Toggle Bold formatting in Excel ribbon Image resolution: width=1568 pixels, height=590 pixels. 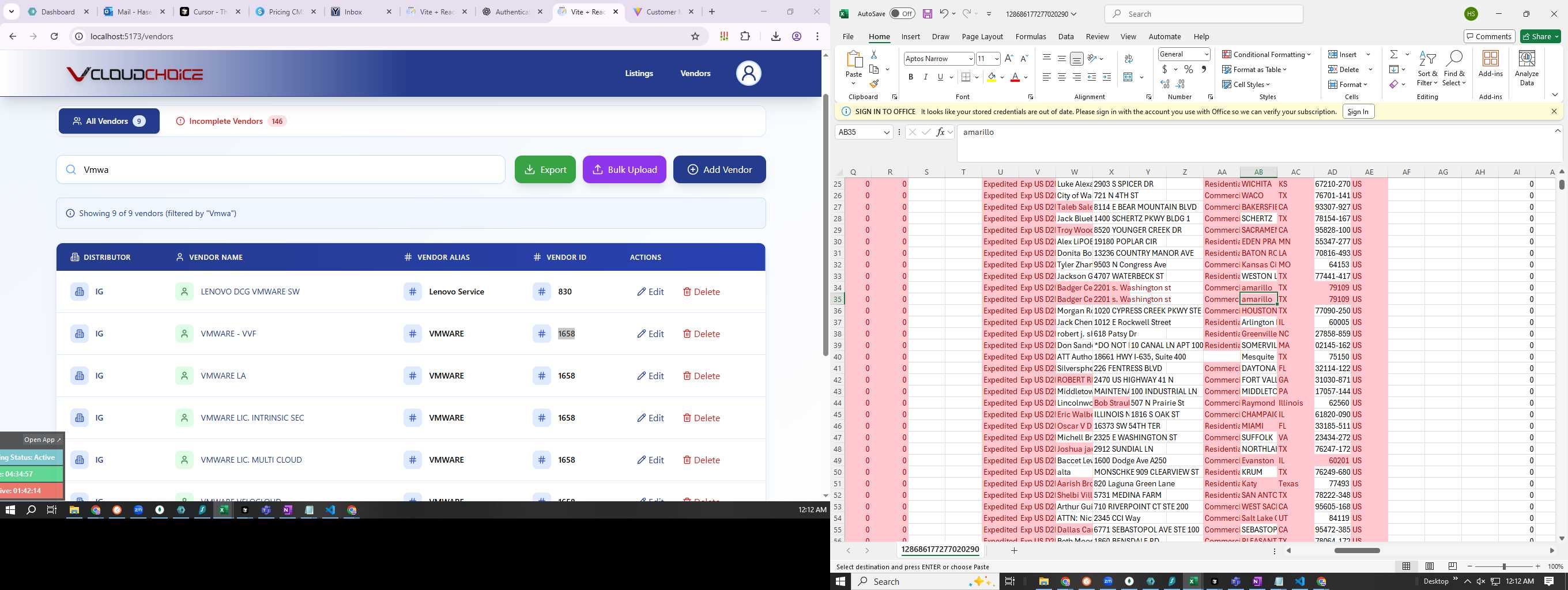pyautogui.click(x=911, y=77)
